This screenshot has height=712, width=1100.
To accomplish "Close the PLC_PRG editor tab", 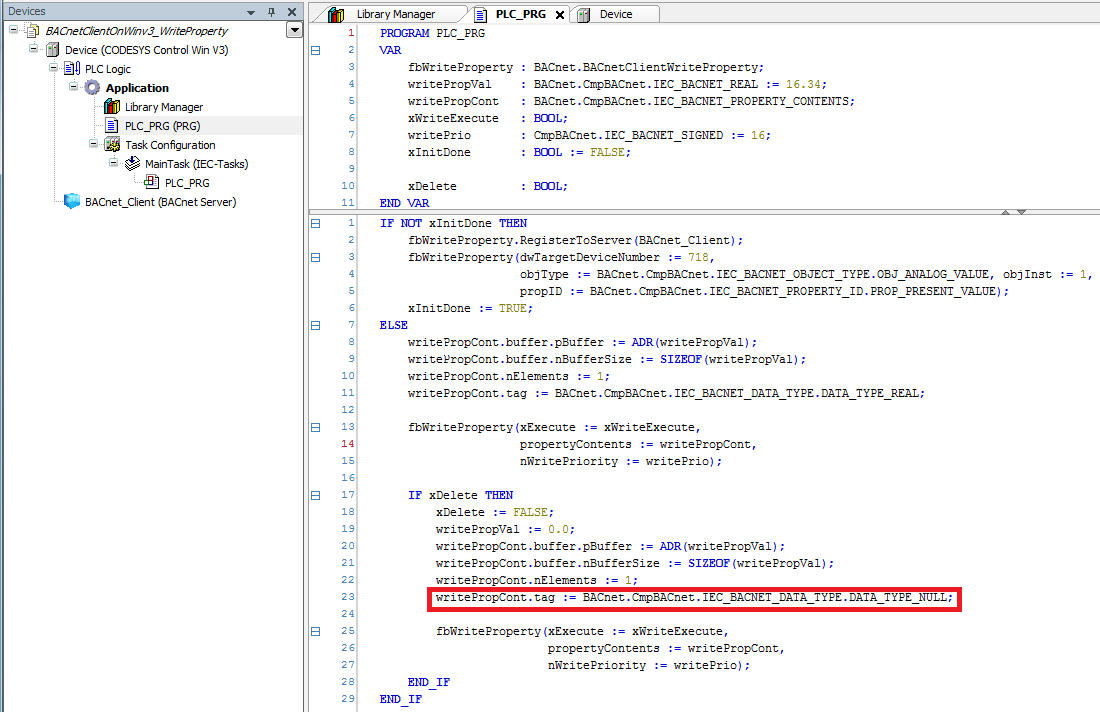I will click(559, 15).
